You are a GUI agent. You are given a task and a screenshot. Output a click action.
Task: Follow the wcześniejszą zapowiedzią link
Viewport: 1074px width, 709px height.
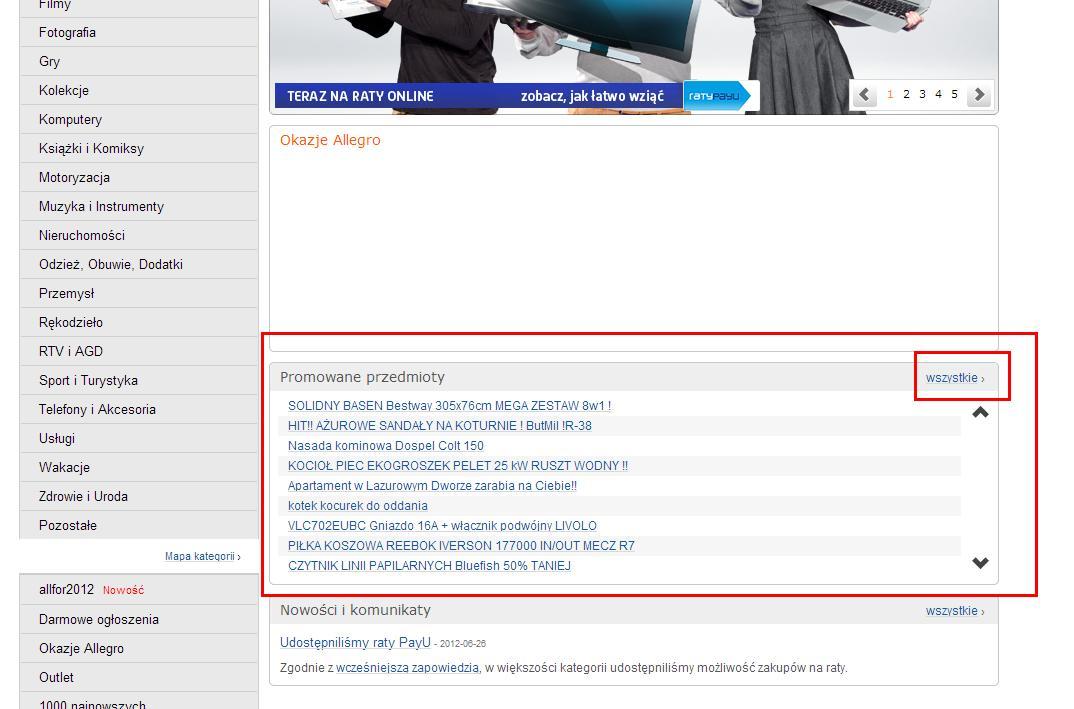click(x=408, y=667)
